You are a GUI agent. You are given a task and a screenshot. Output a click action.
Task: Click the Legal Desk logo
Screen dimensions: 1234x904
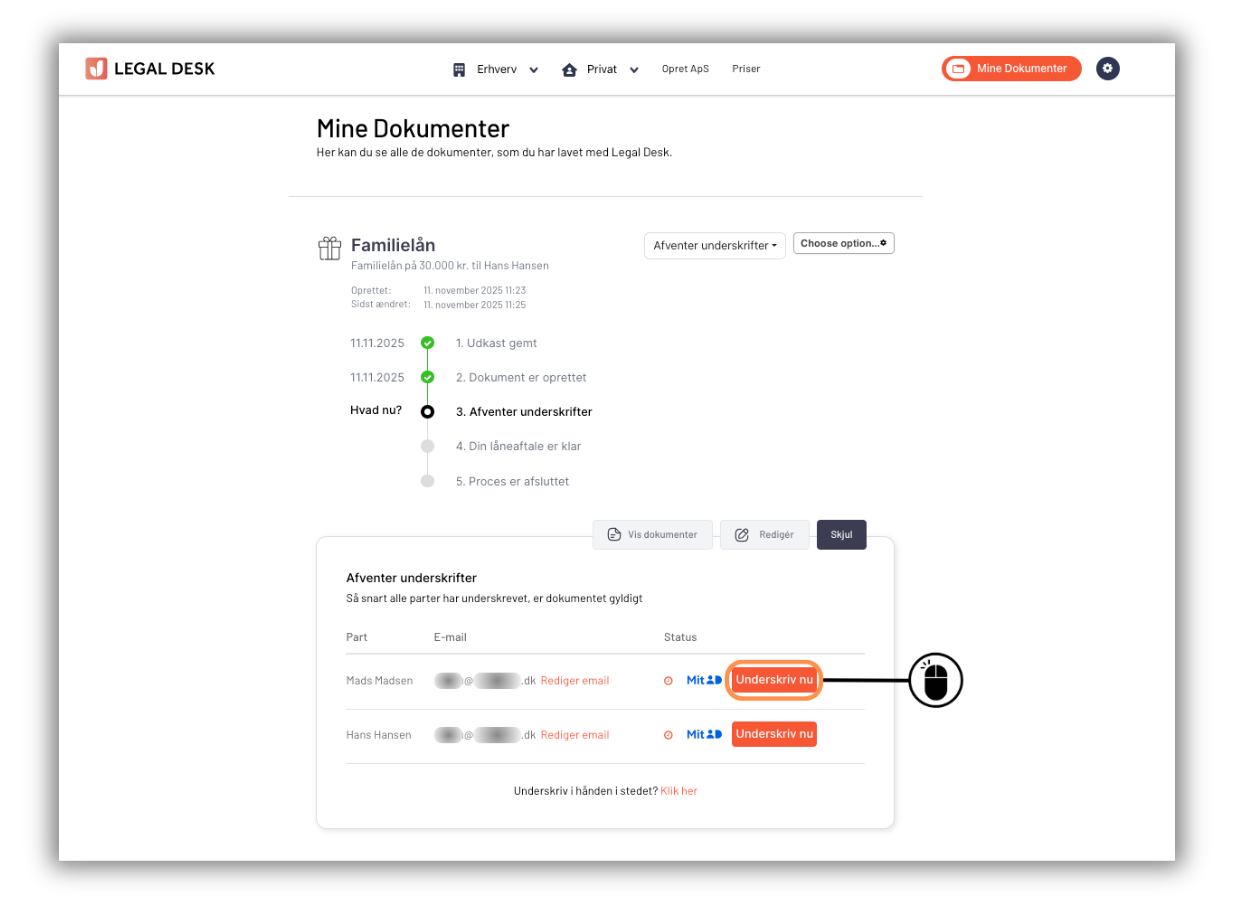click(150, 69)
